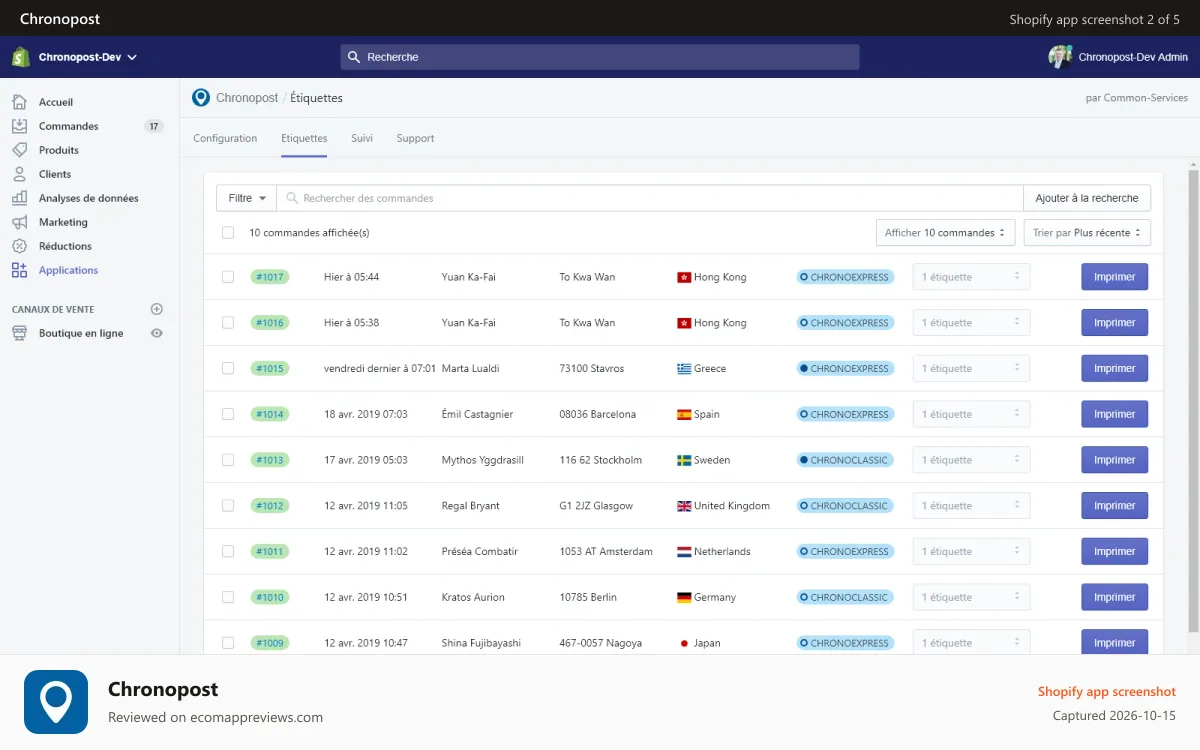Print label for order #1017
The image size is (1200, 750).
(x=1114, y=277)
